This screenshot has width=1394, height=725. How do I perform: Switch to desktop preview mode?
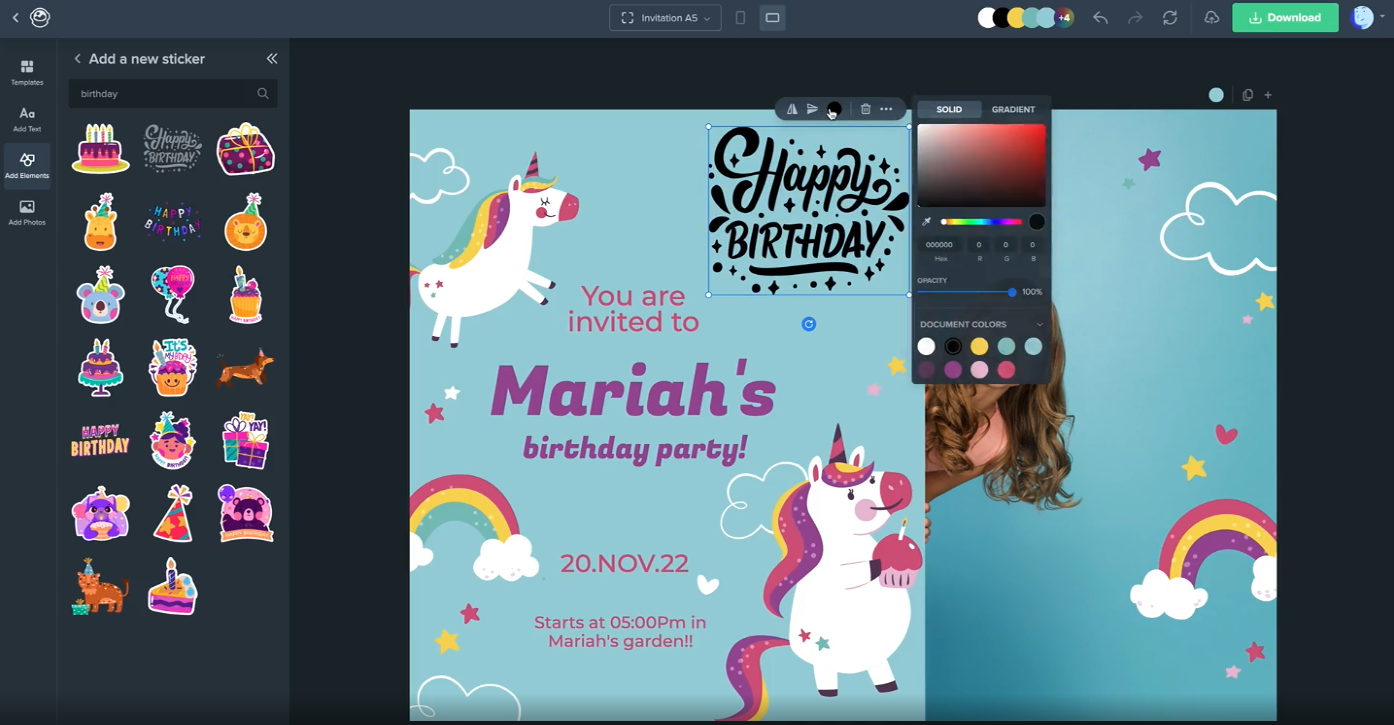coord(771,17)
